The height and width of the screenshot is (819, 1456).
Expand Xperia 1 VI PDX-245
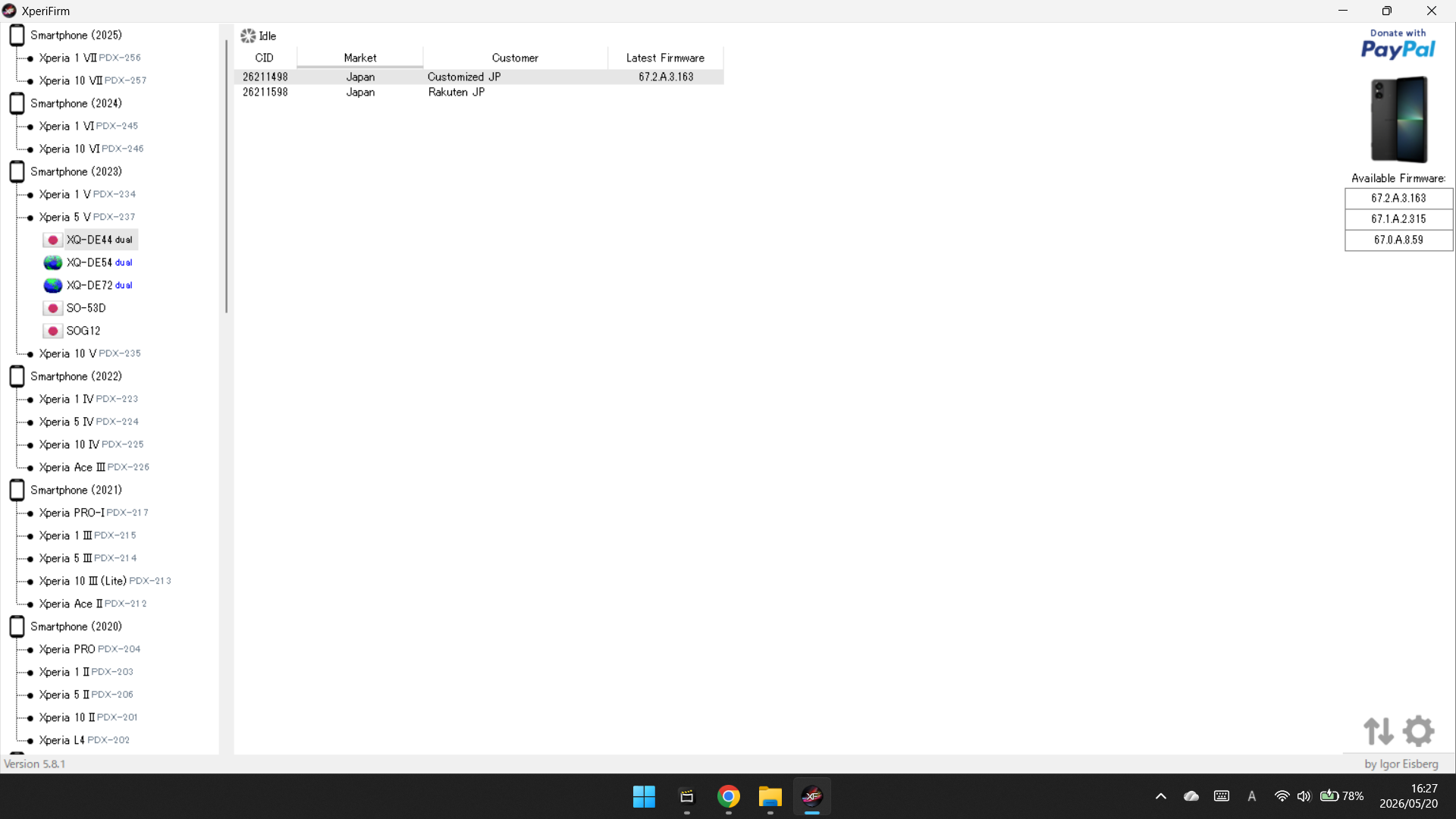(x=88, y=126)
